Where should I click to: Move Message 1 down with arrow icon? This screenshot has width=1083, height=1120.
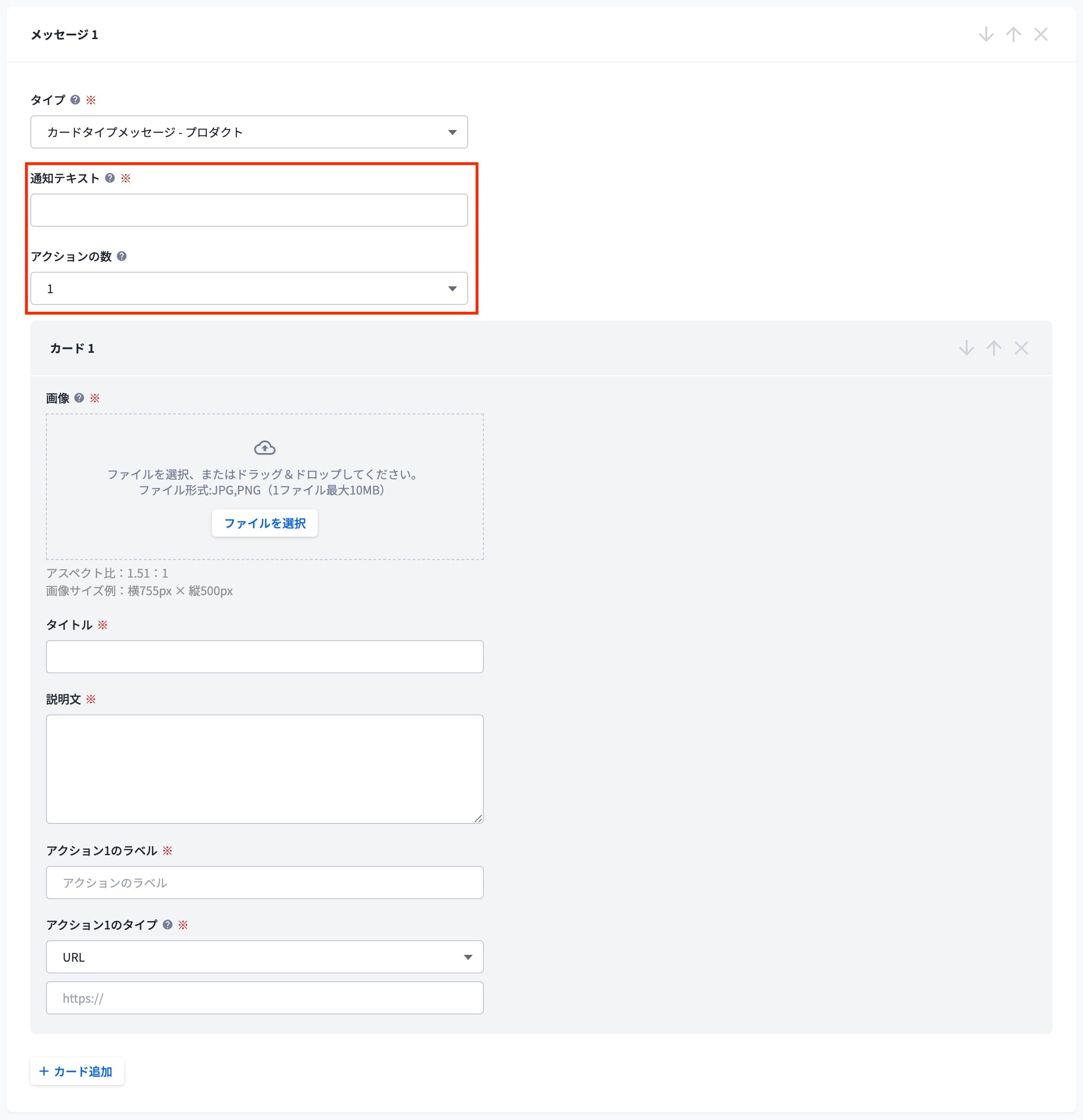coord(986,34)
